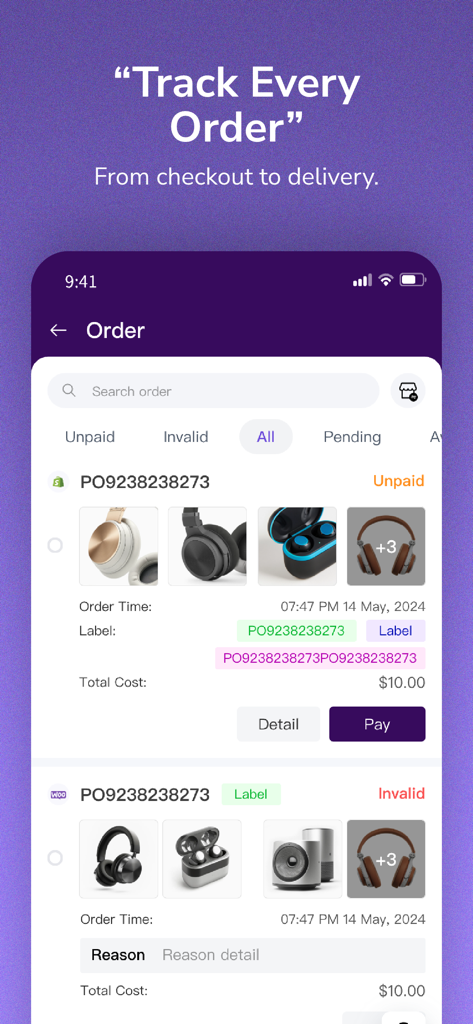This screenshot has width=473, height=1024.
Task: Tap the cellular signal icon
Action: [362, 280]
